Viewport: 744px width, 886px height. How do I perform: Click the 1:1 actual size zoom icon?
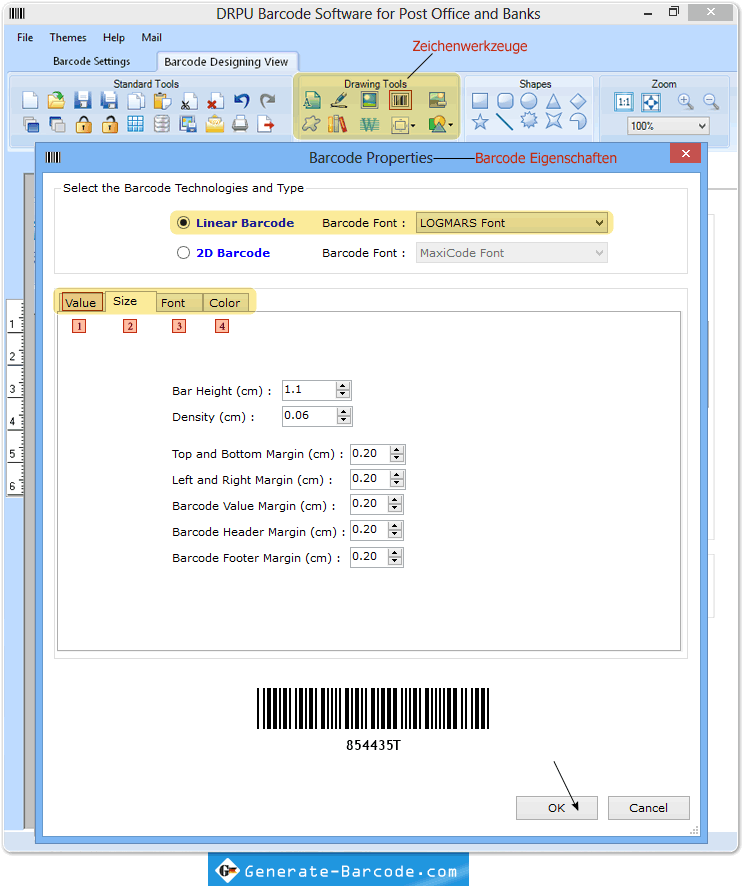[x=624, y=102]
